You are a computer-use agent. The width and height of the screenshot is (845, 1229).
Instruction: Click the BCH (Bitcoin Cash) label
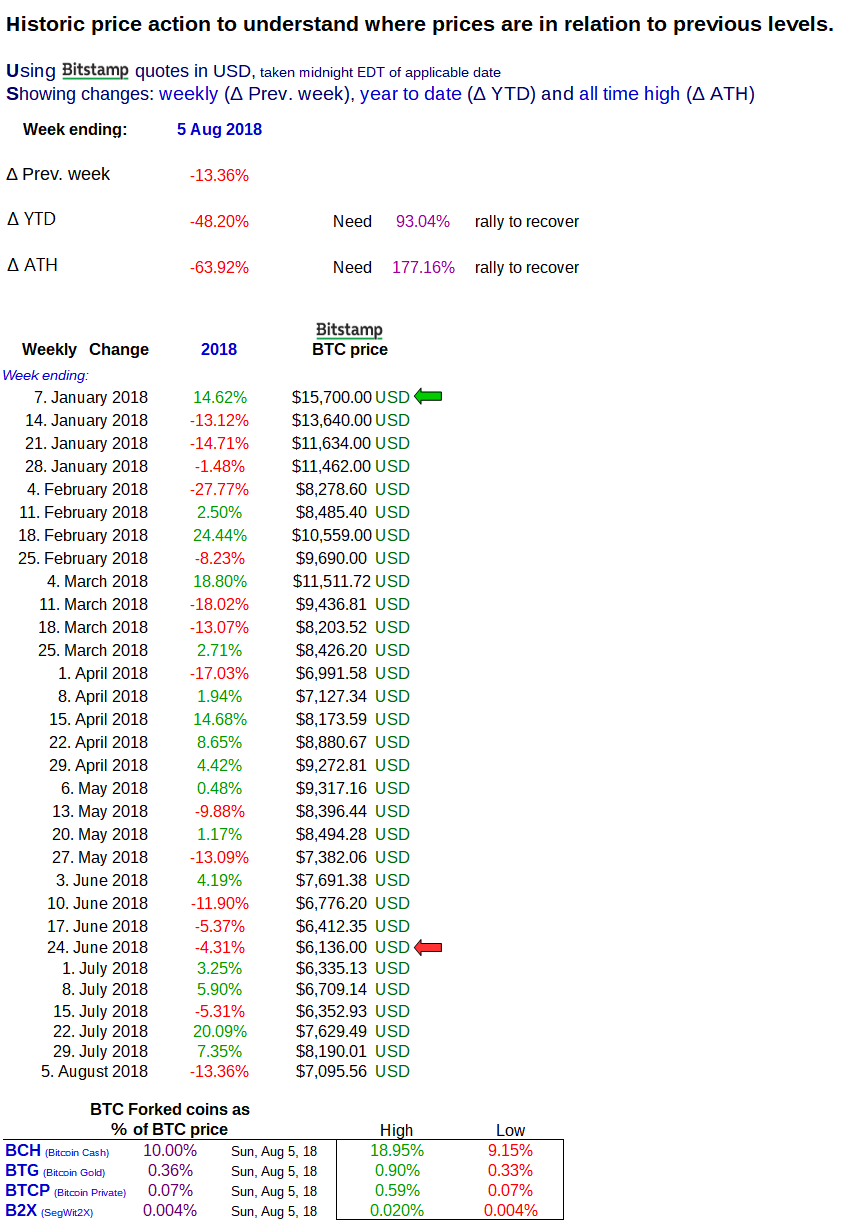[x=56, y=1151]
